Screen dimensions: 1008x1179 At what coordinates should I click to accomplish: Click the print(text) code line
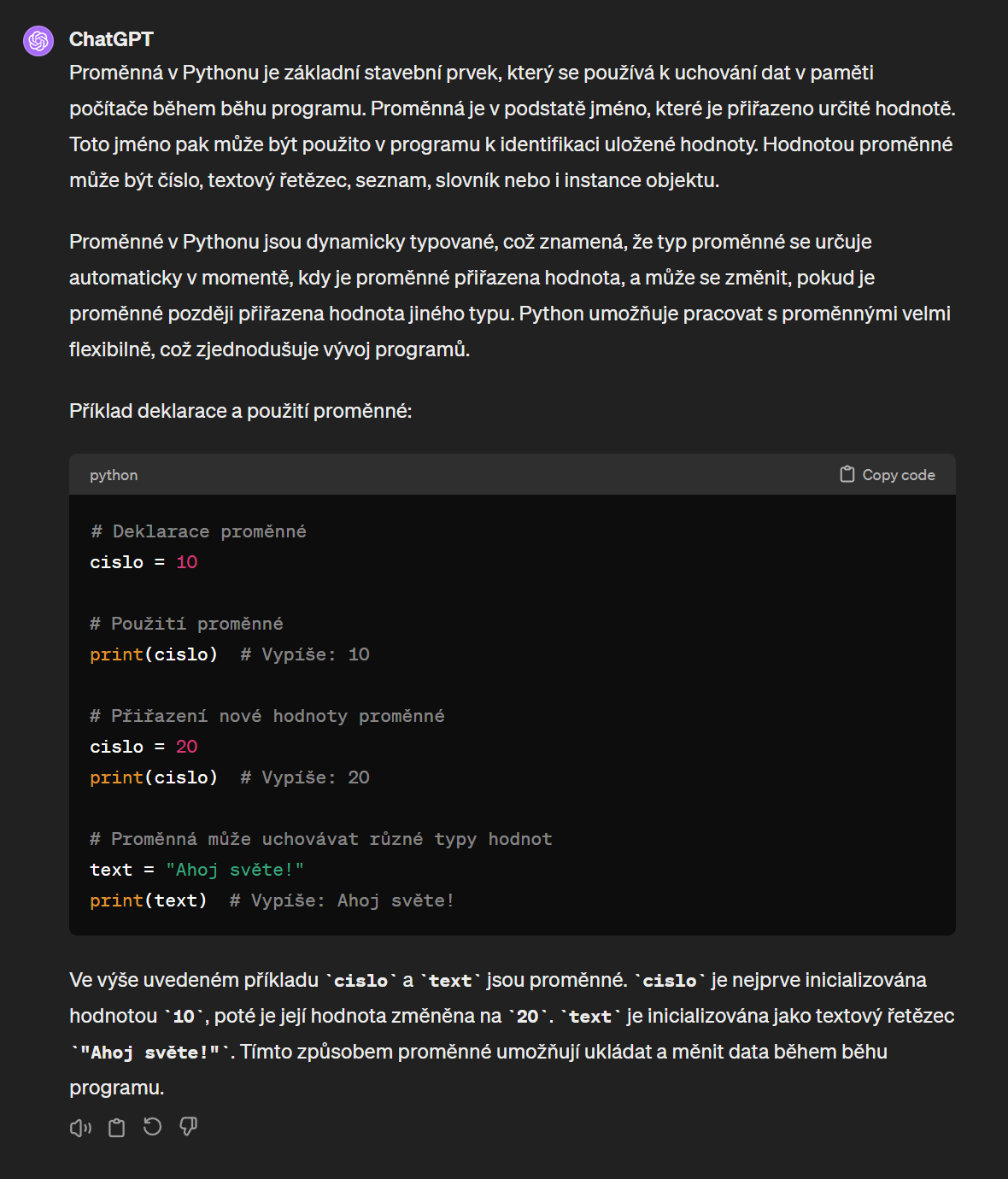[149, 900]
